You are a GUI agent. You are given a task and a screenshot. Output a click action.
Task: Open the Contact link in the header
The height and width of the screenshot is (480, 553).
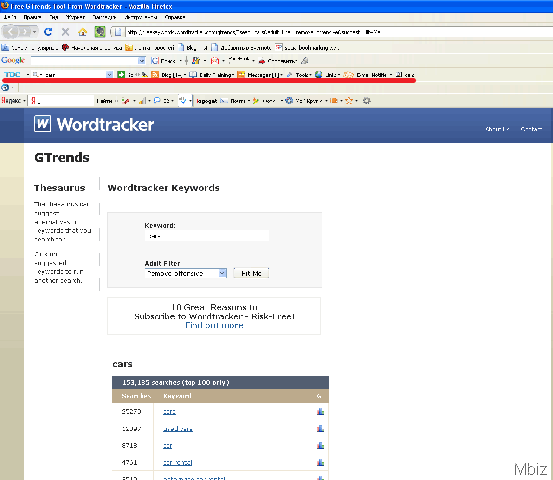(531, 129)
